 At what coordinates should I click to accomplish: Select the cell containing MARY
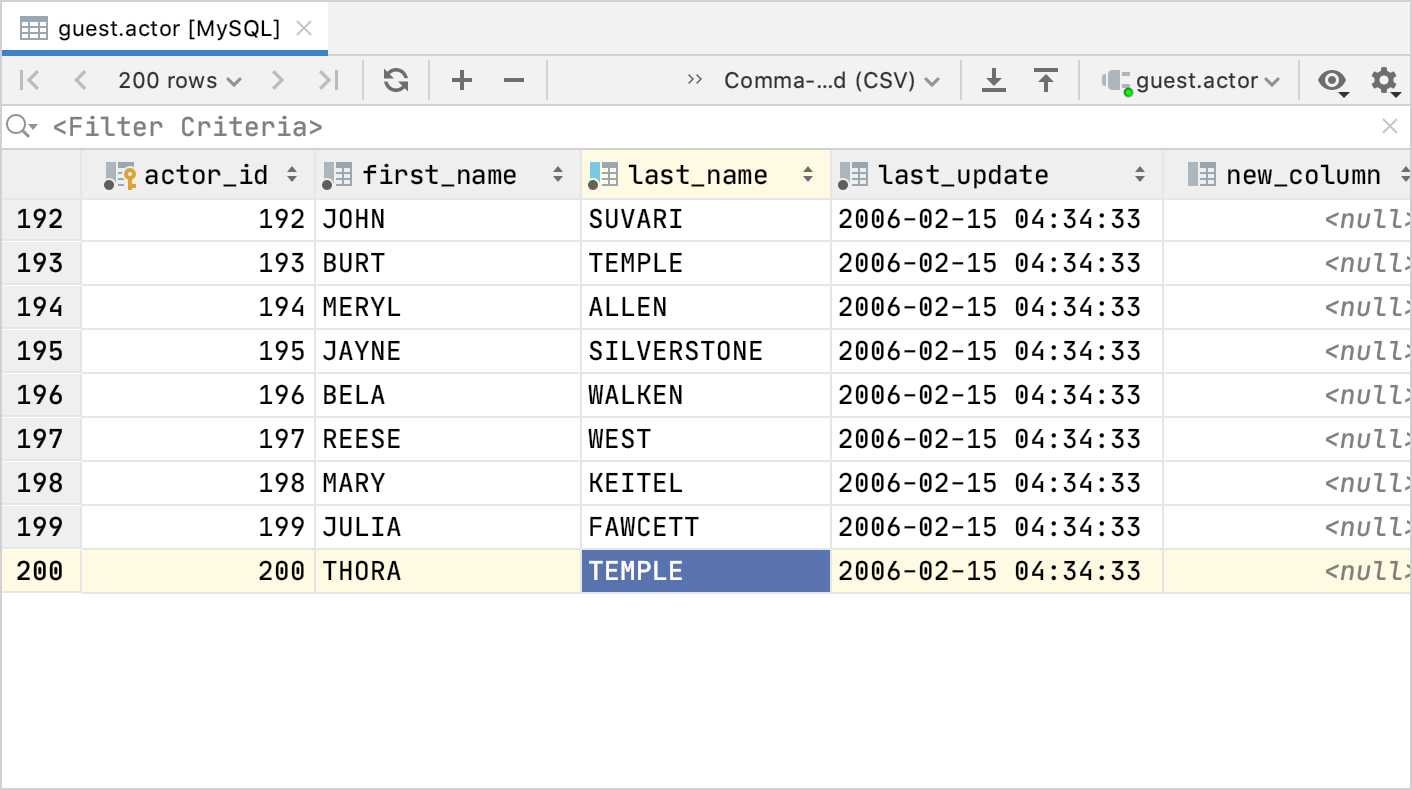[x=448, y=483]
